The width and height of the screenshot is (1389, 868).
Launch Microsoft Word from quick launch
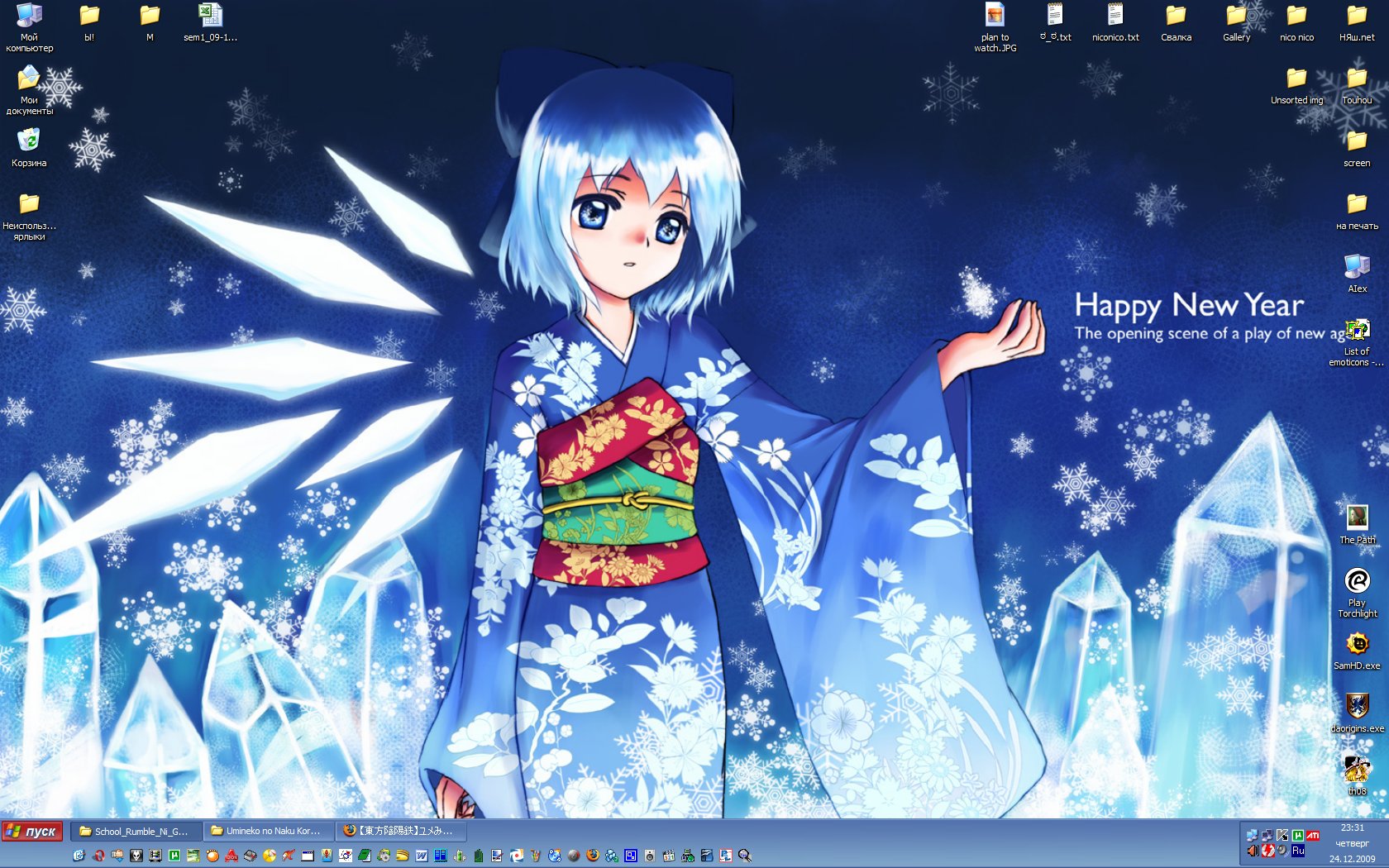[422, 856]
